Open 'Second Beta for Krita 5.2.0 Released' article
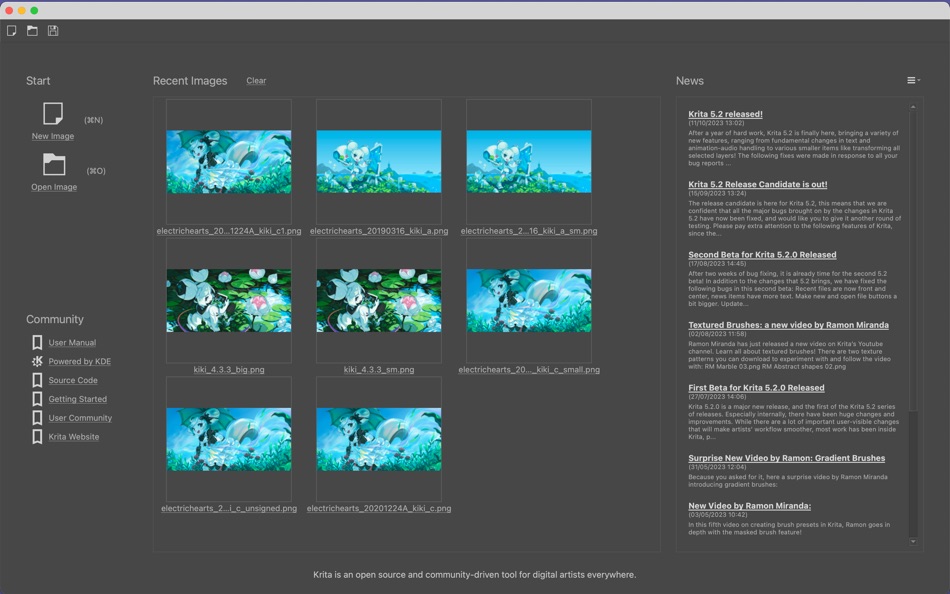Viewport: 950px width, 594px height. coord(762,255)
